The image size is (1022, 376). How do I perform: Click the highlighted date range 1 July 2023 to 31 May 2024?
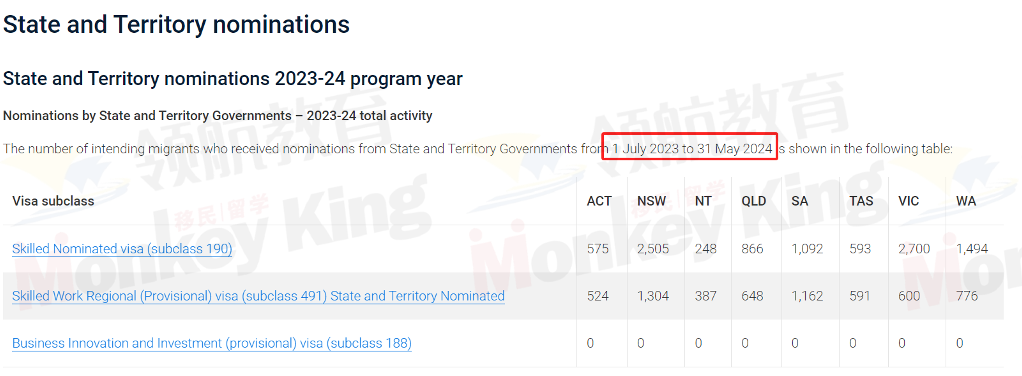pos(690,149)
